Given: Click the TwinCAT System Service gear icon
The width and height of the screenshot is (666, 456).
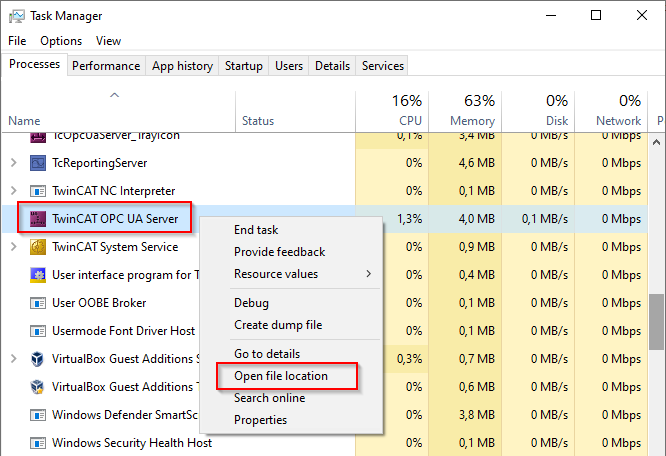Looking at the screenshot, I should (x=38, y=247).
